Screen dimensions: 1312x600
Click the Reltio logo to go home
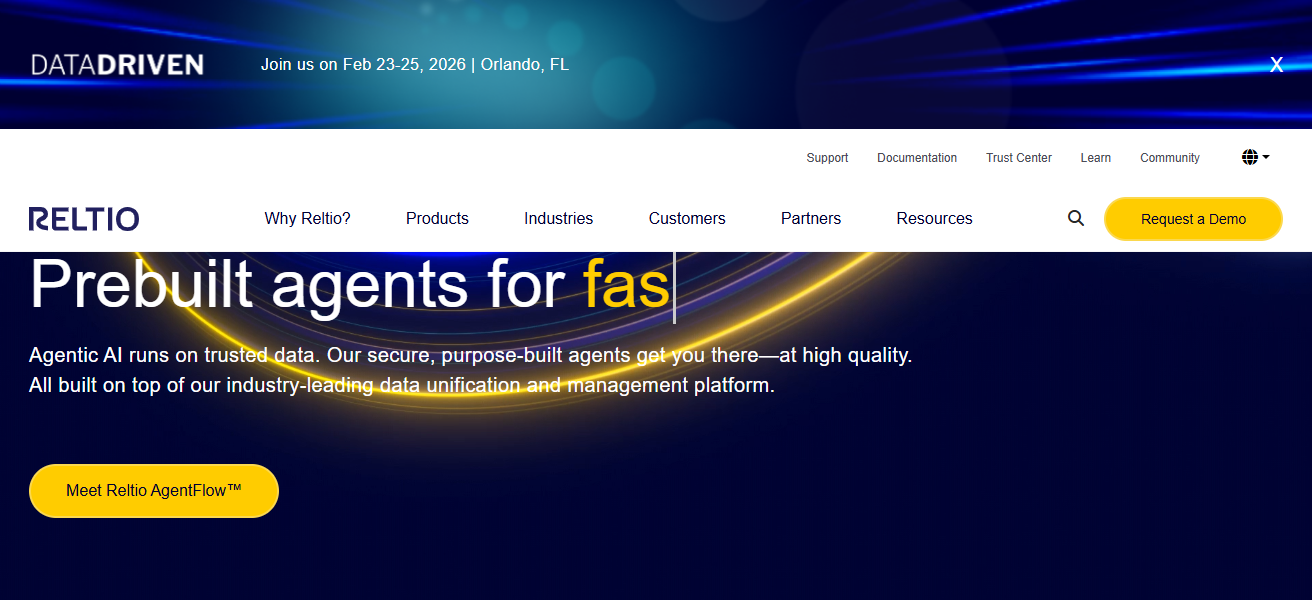[x=84, y=219]
